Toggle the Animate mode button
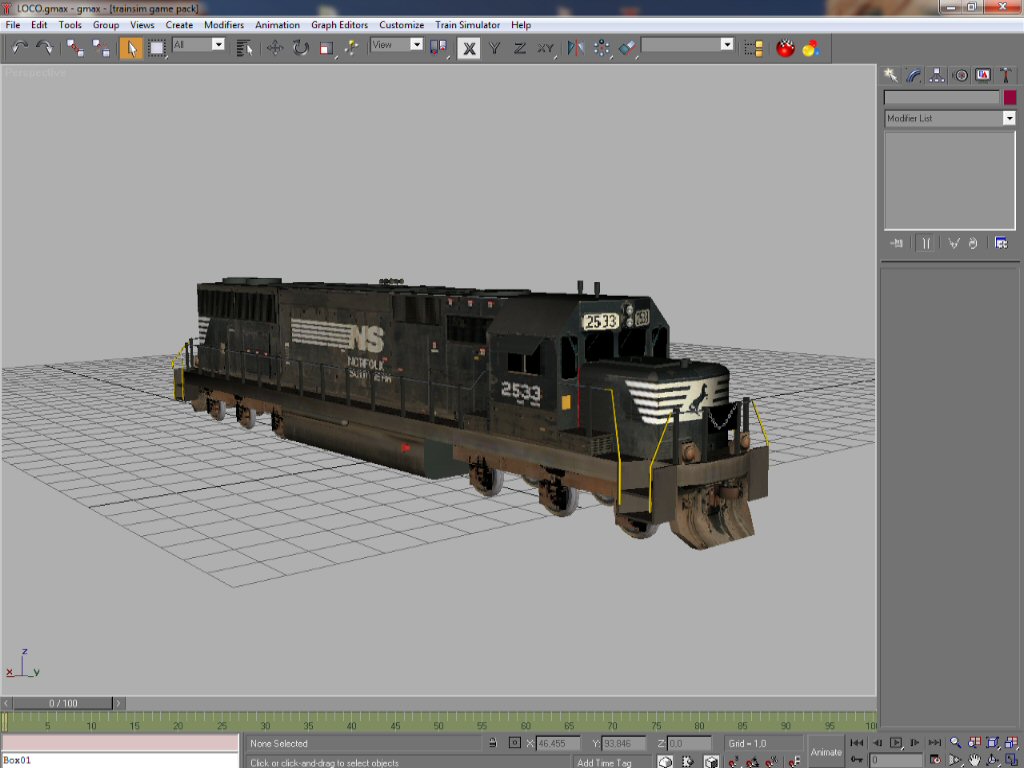1024x768 pixels. (825, 752)
